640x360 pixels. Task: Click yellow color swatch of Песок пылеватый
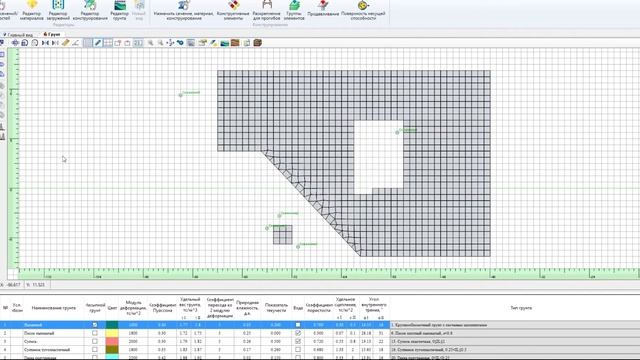point(112,333)
